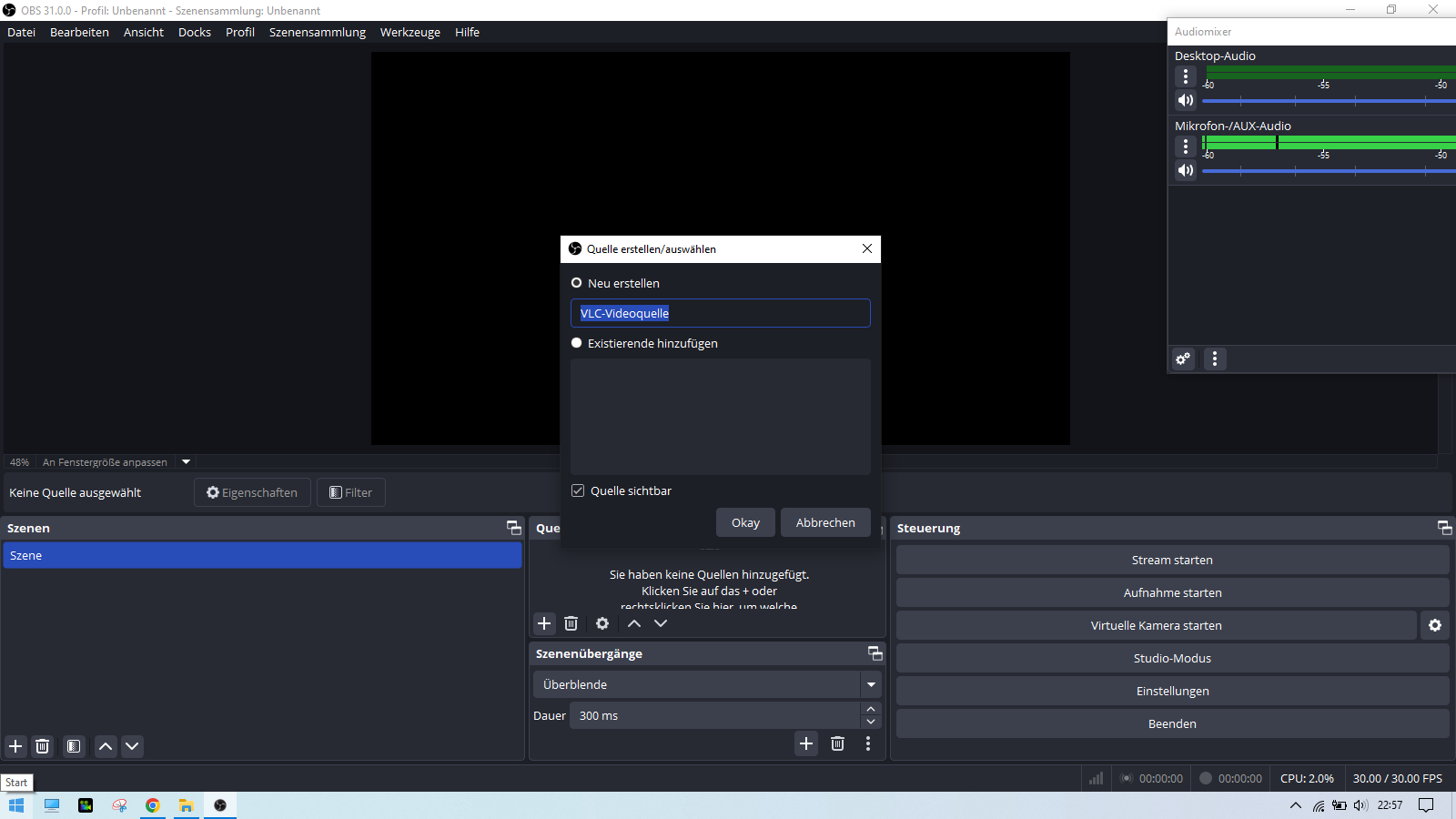The height and width of the screenshot is (819, 1456).
Task: Select the Existierende hinzufügen radio option
Action: pos(576,343)
